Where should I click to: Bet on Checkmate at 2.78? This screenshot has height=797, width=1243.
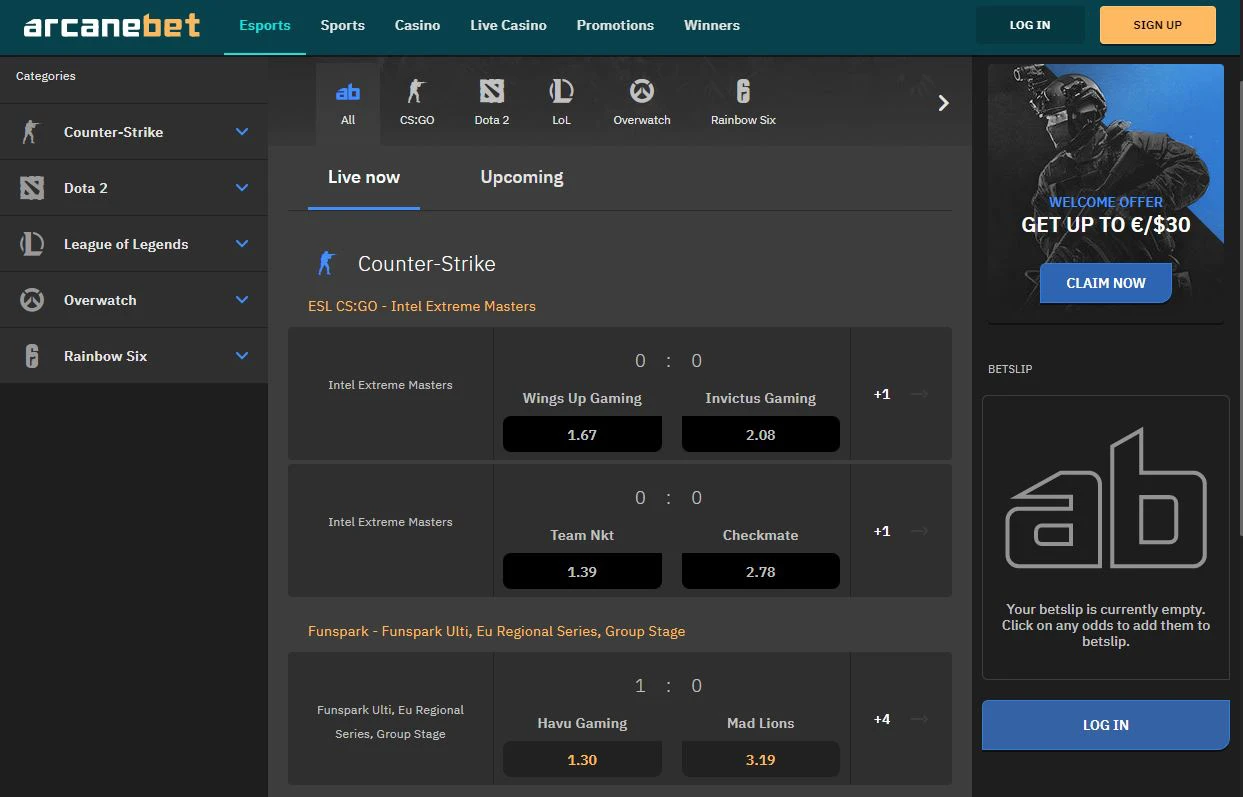point(761,572)
